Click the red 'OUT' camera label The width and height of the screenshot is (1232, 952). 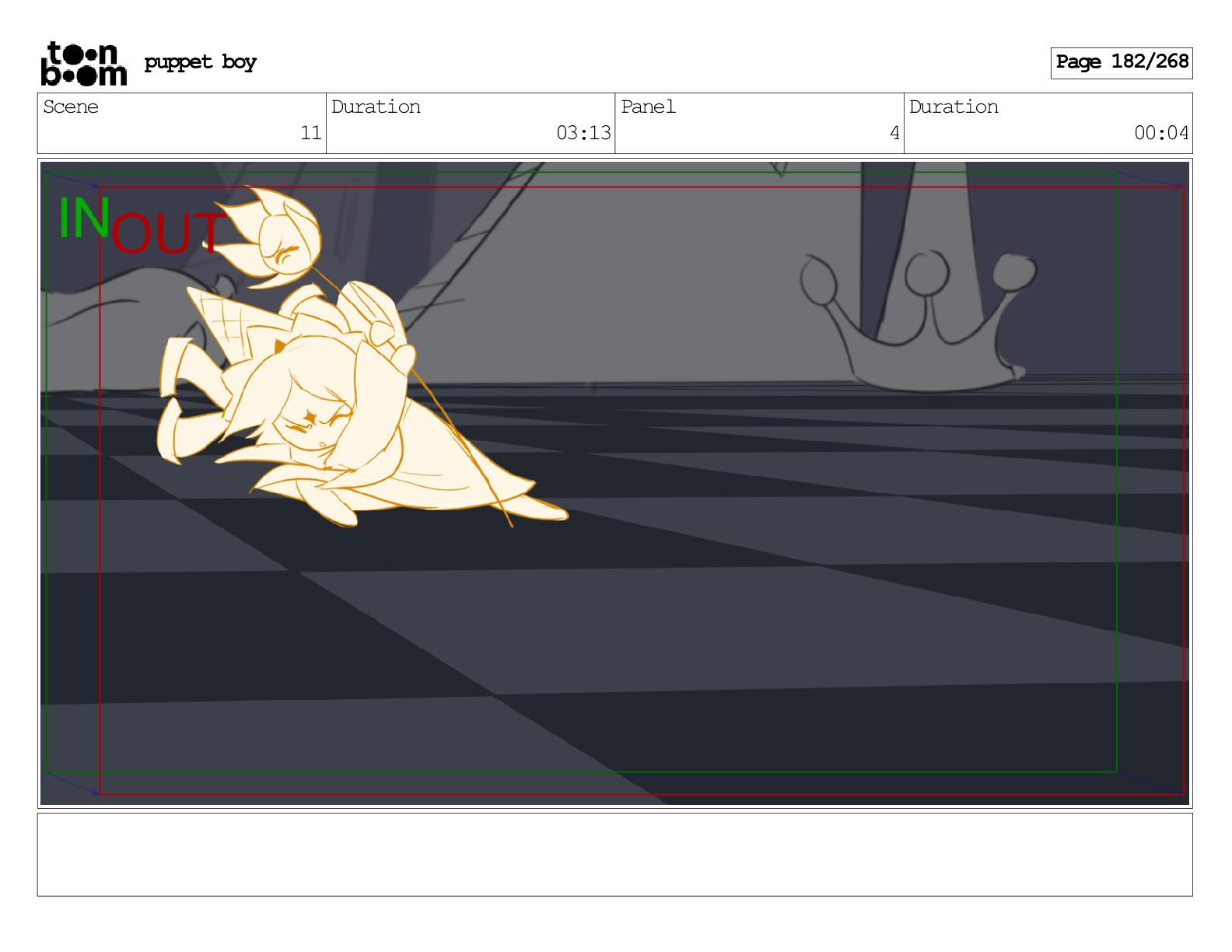(x=168, y=233)
